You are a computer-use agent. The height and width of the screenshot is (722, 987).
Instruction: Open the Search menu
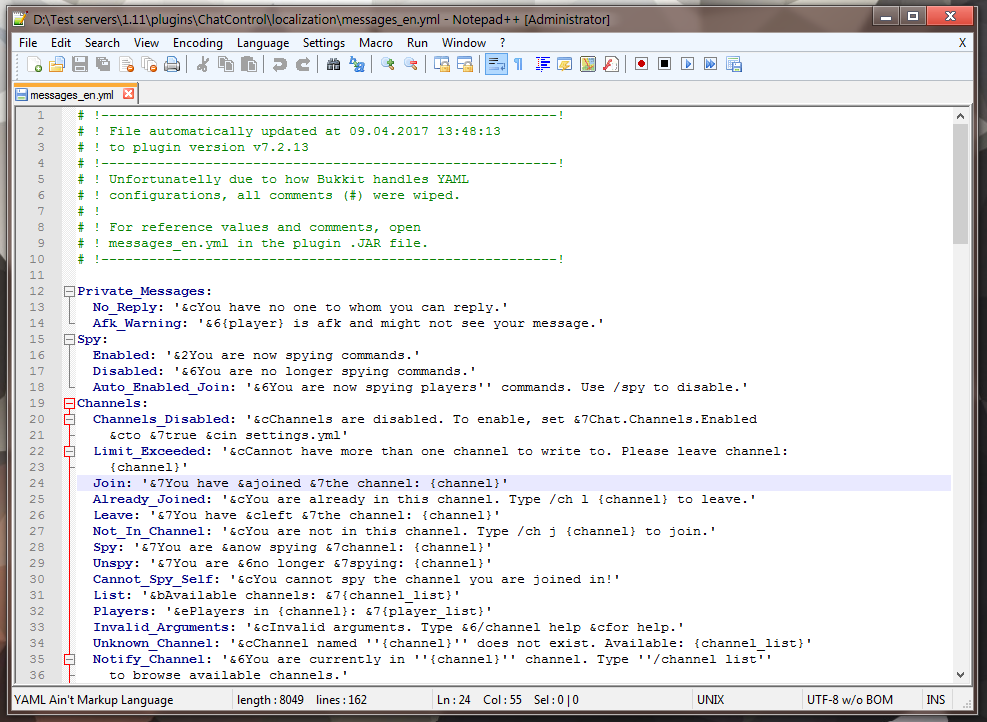pyautogui.click(x=102, y=43)
